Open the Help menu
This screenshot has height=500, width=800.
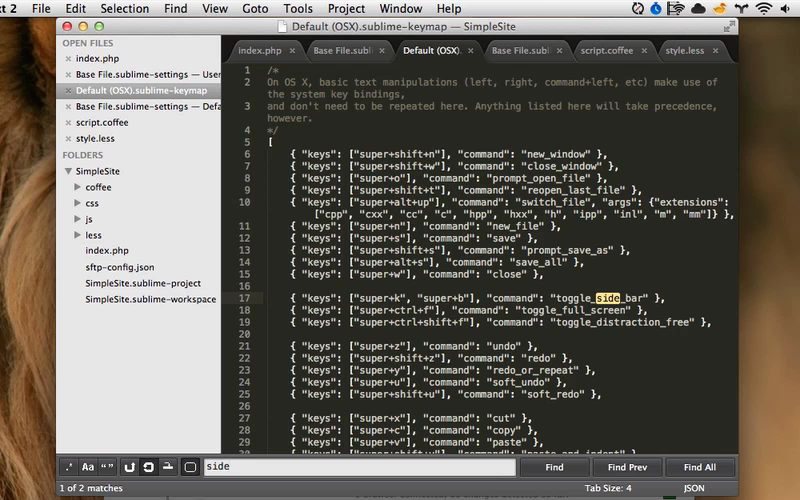pos(449,9)
